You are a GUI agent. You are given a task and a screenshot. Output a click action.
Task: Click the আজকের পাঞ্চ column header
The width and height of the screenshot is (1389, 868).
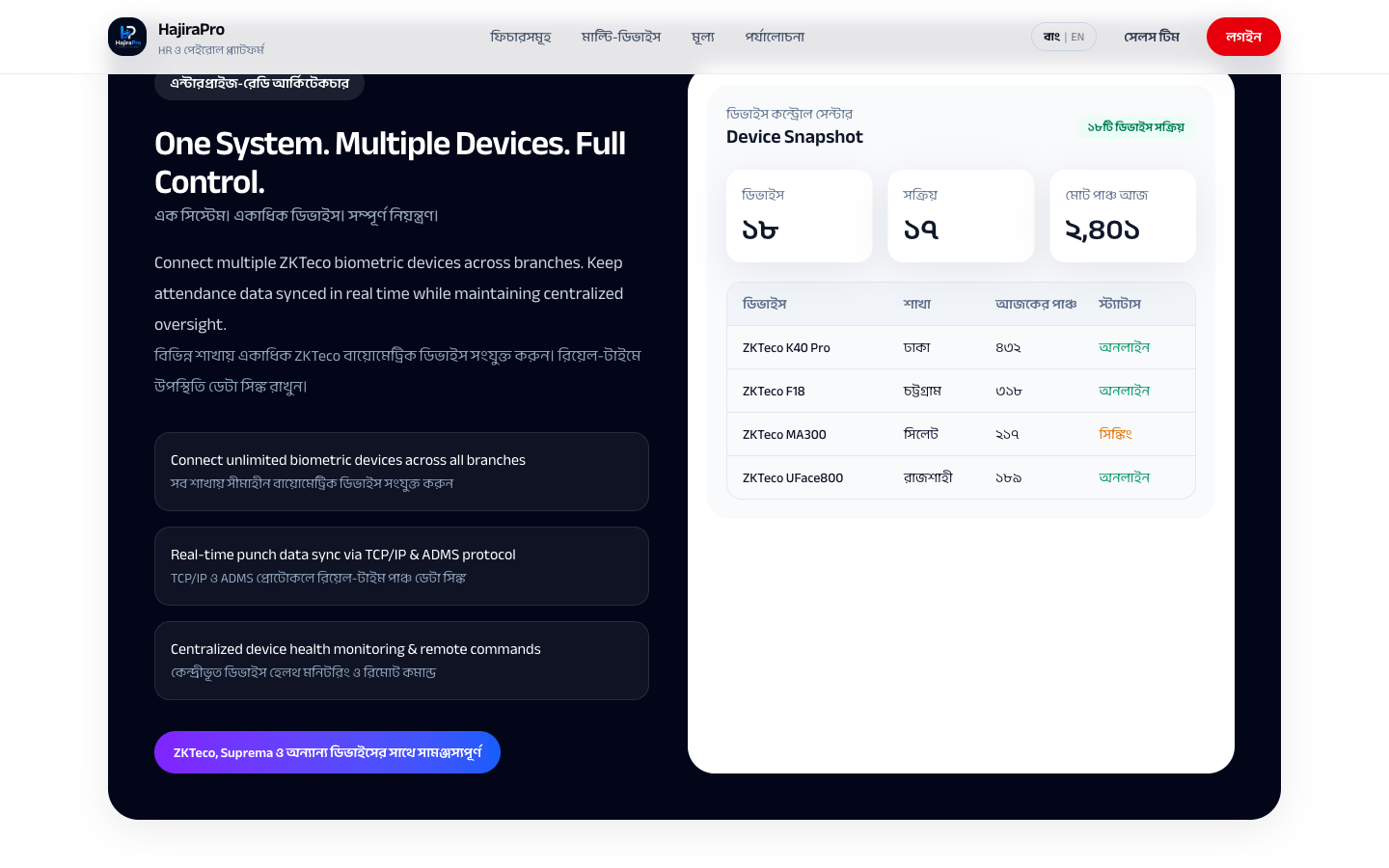tap(1036, 304)
